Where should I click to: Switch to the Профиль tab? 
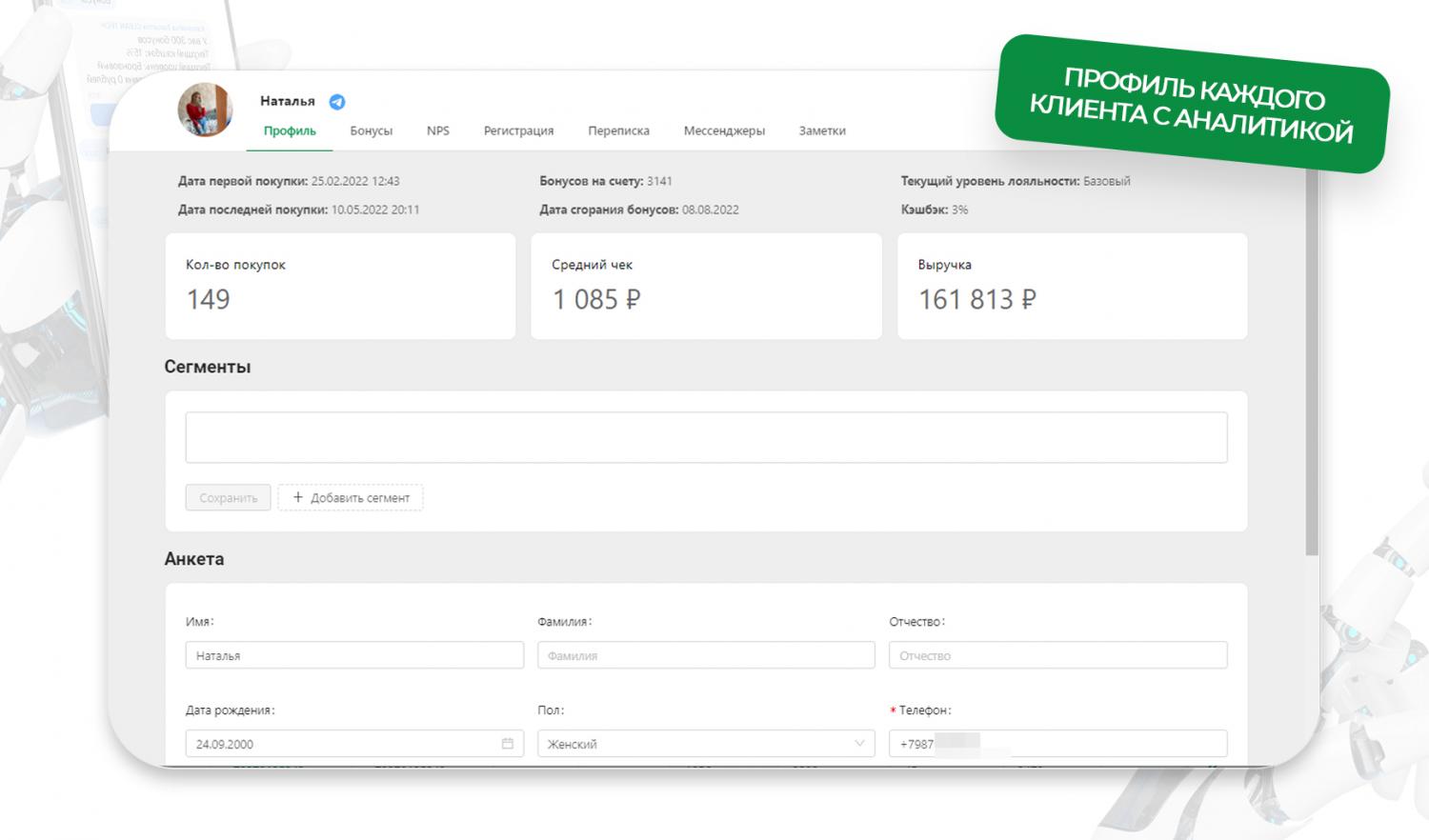click(290, 130)
